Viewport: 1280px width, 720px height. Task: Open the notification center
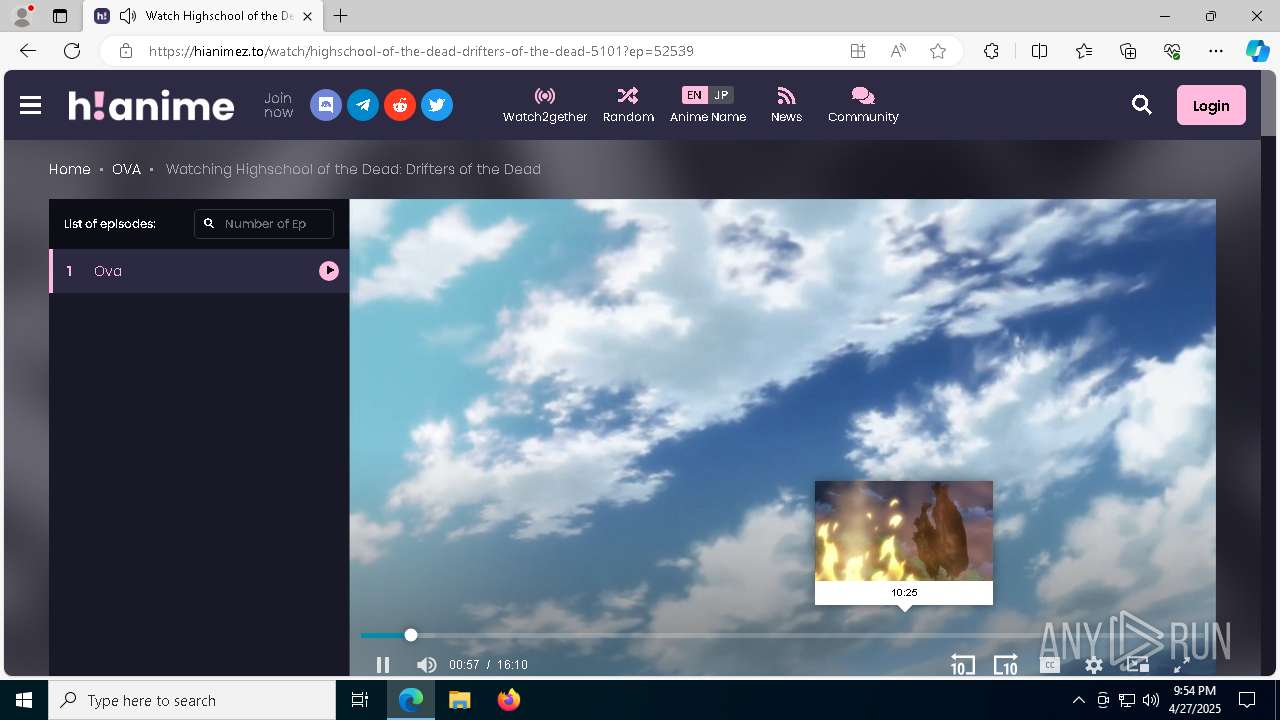click(x=1247, y=700)
